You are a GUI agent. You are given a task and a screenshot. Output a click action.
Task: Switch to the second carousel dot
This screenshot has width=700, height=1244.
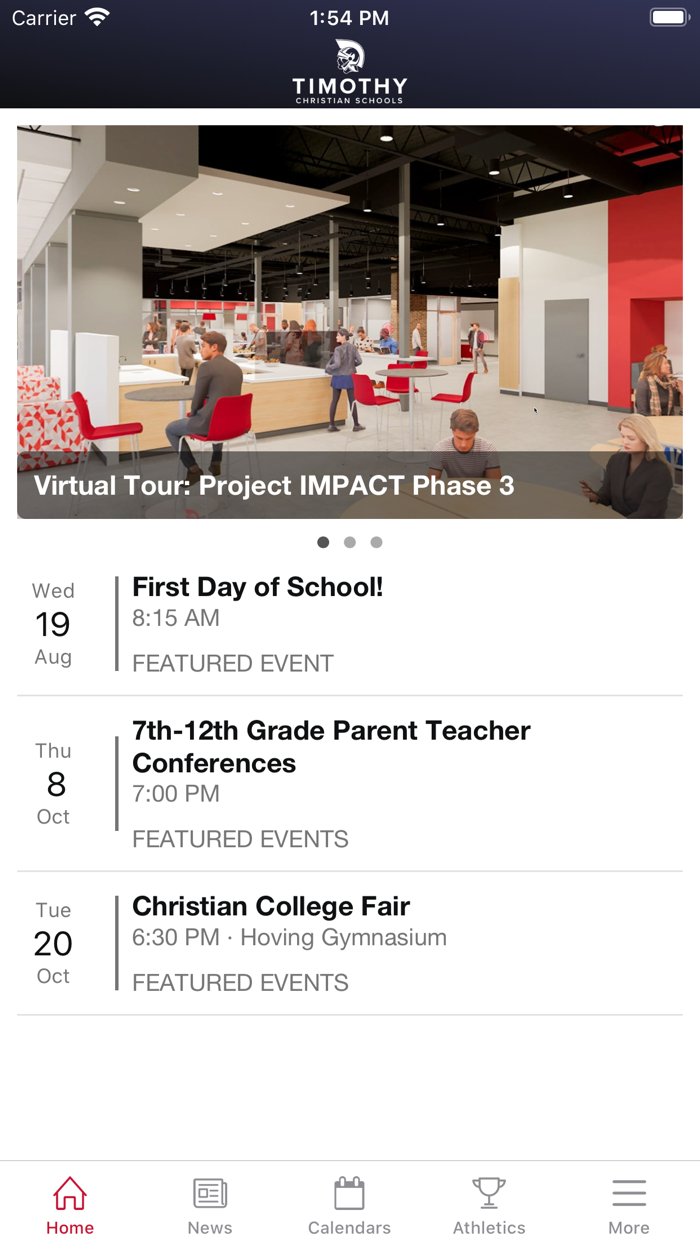coord(350,542)
